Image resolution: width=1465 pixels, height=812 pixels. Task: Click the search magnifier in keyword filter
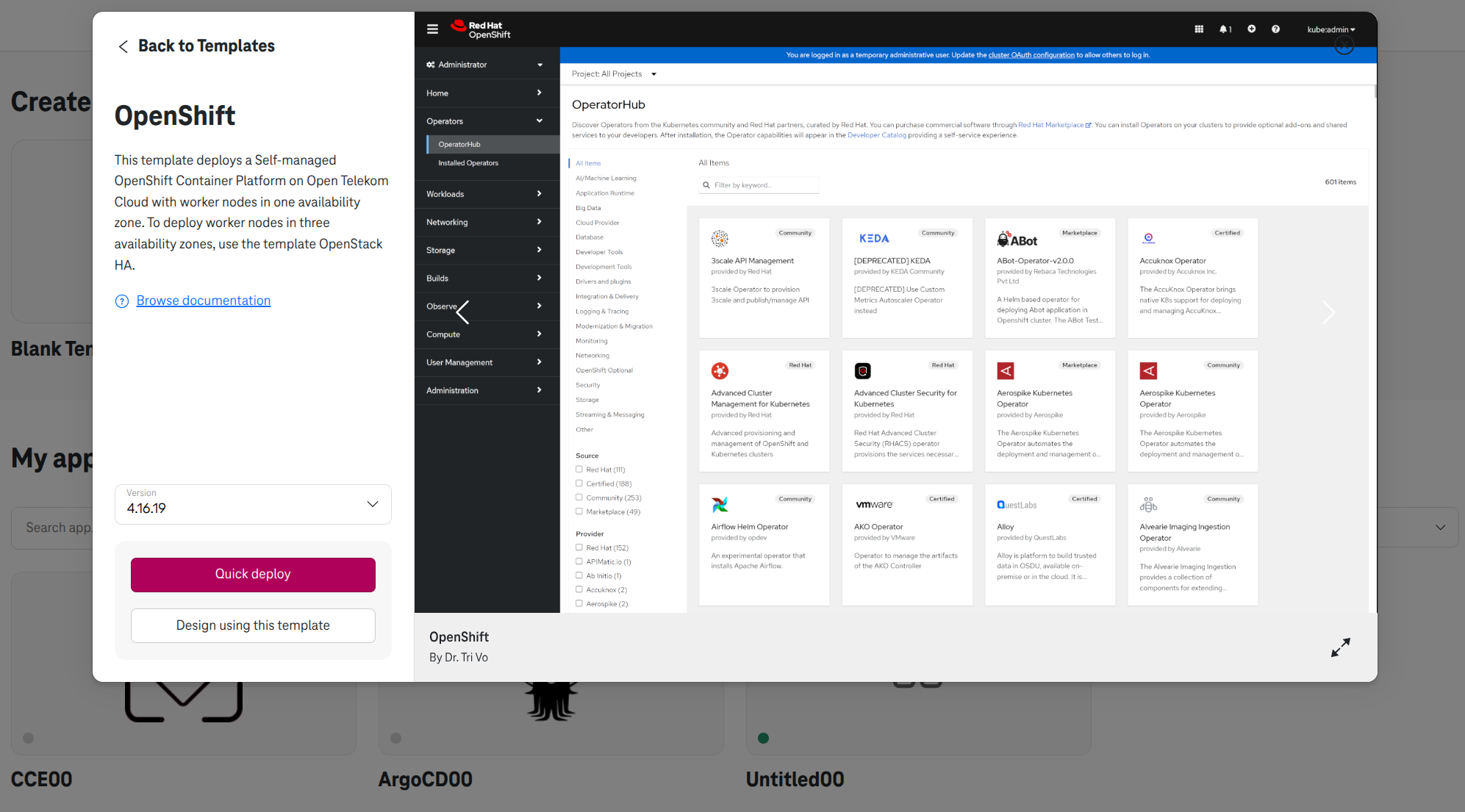click(x=706, y=185)
